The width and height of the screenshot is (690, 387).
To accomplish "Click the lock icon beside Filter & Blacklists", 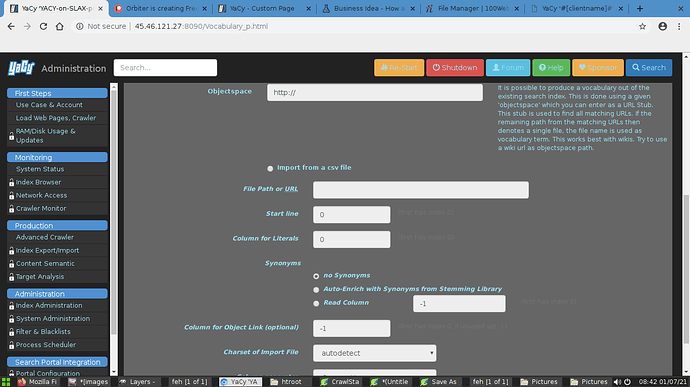I will click(x=11, y=332).
